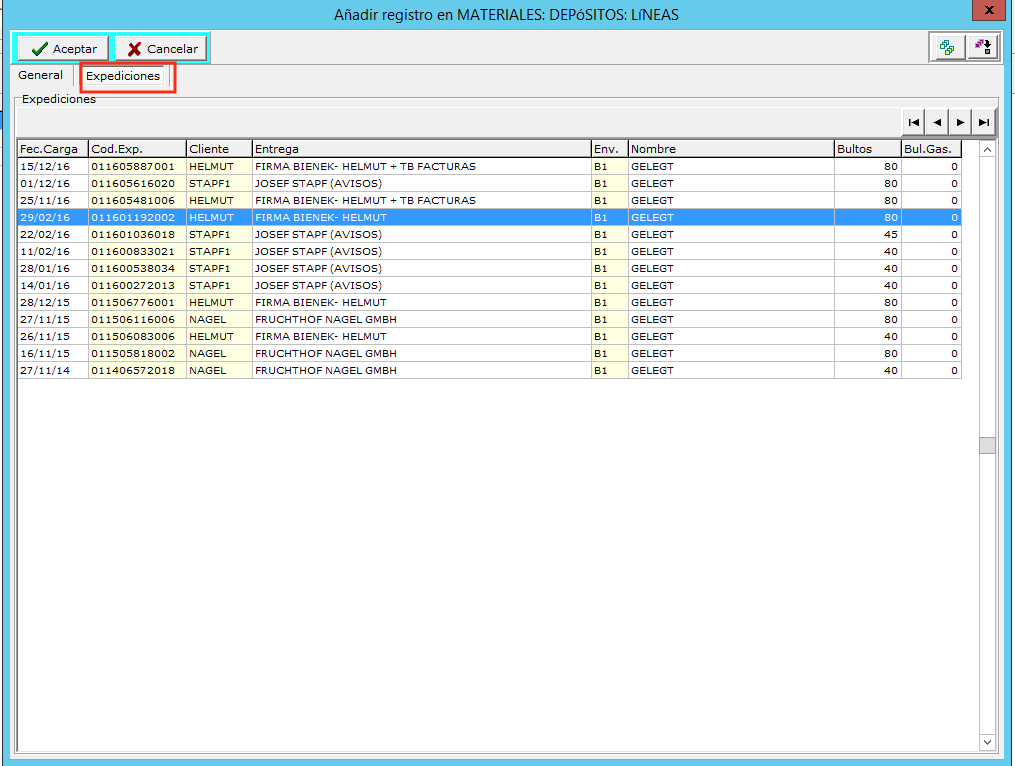Click scroll up arrow of table scrollbar
Screen dimensions: 1015x766
(x=987, y=150)
